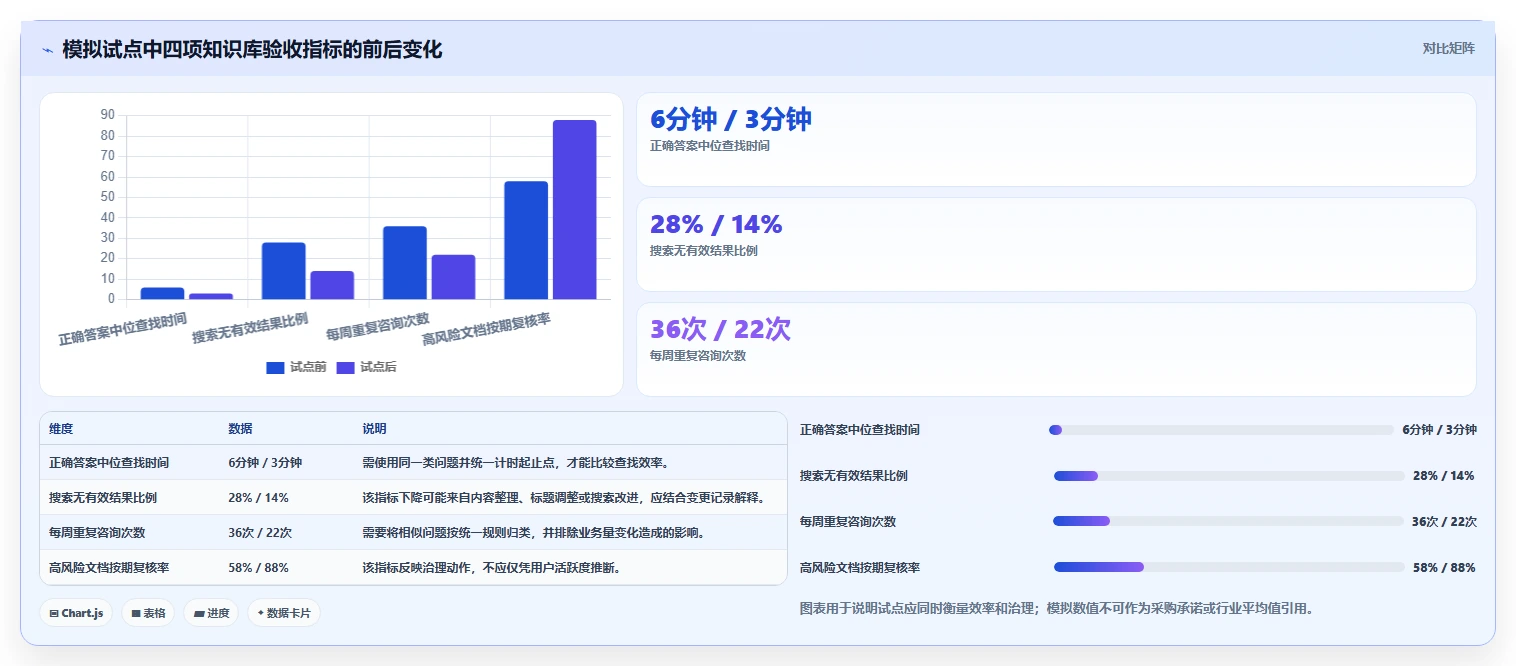Click the 搜索无有效结果比例 试点前 bar

click(283, 270)
